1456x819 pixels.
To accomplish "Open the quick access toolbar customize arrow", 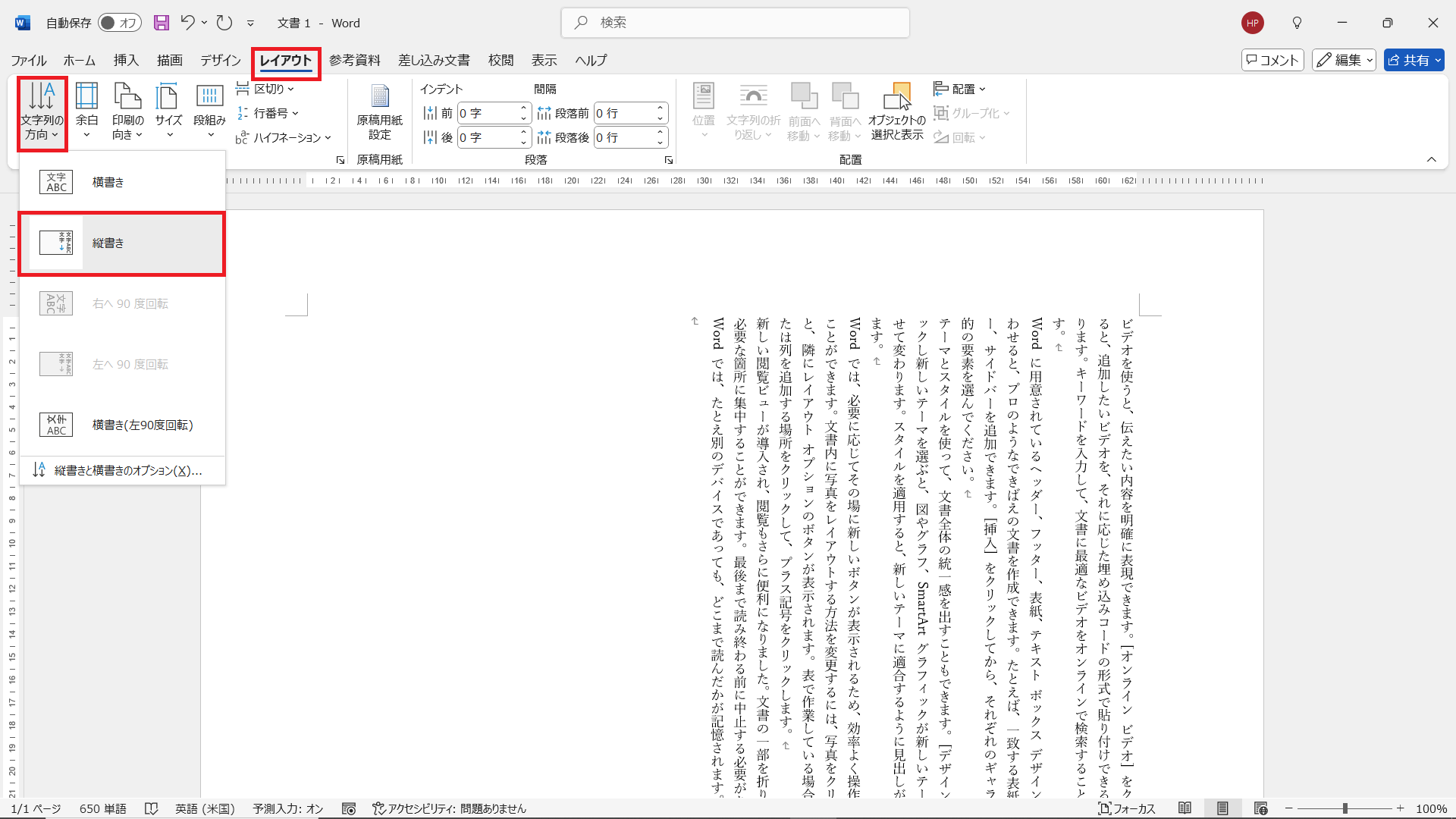I will pos(250,24).
